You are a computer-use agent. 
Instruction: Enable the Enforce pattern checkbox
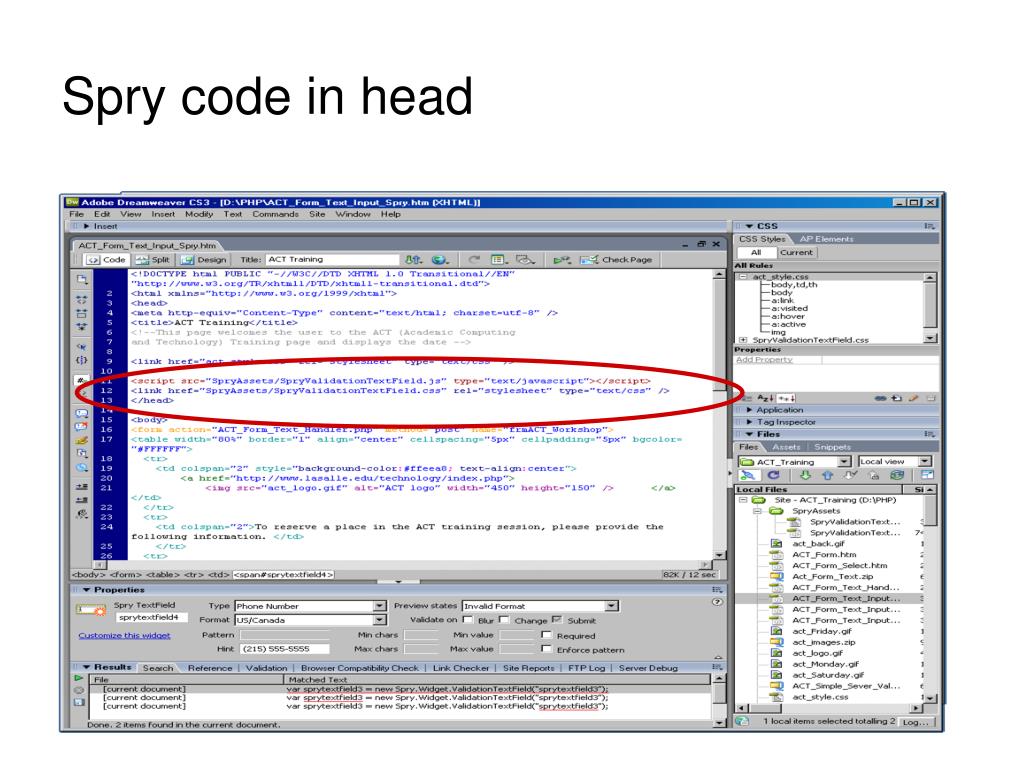click(546, 649)
